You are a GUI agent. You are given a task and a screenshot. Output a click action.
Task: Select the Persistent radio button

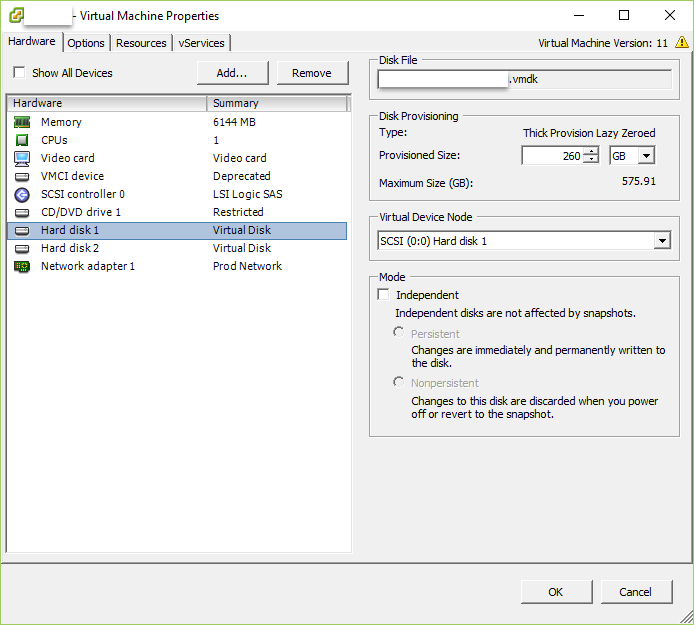(x=398, y=332)
